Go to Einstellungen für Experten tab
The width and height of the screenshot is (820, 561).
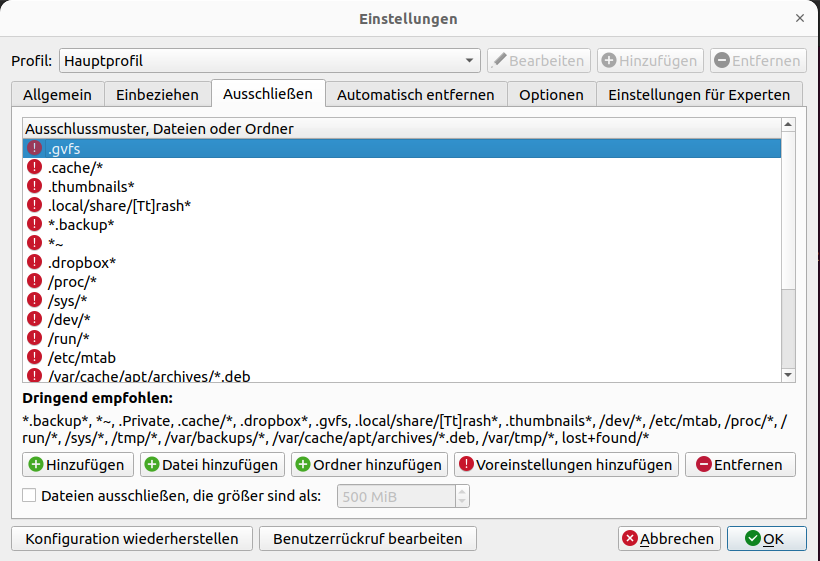click(x=699, y=95)
